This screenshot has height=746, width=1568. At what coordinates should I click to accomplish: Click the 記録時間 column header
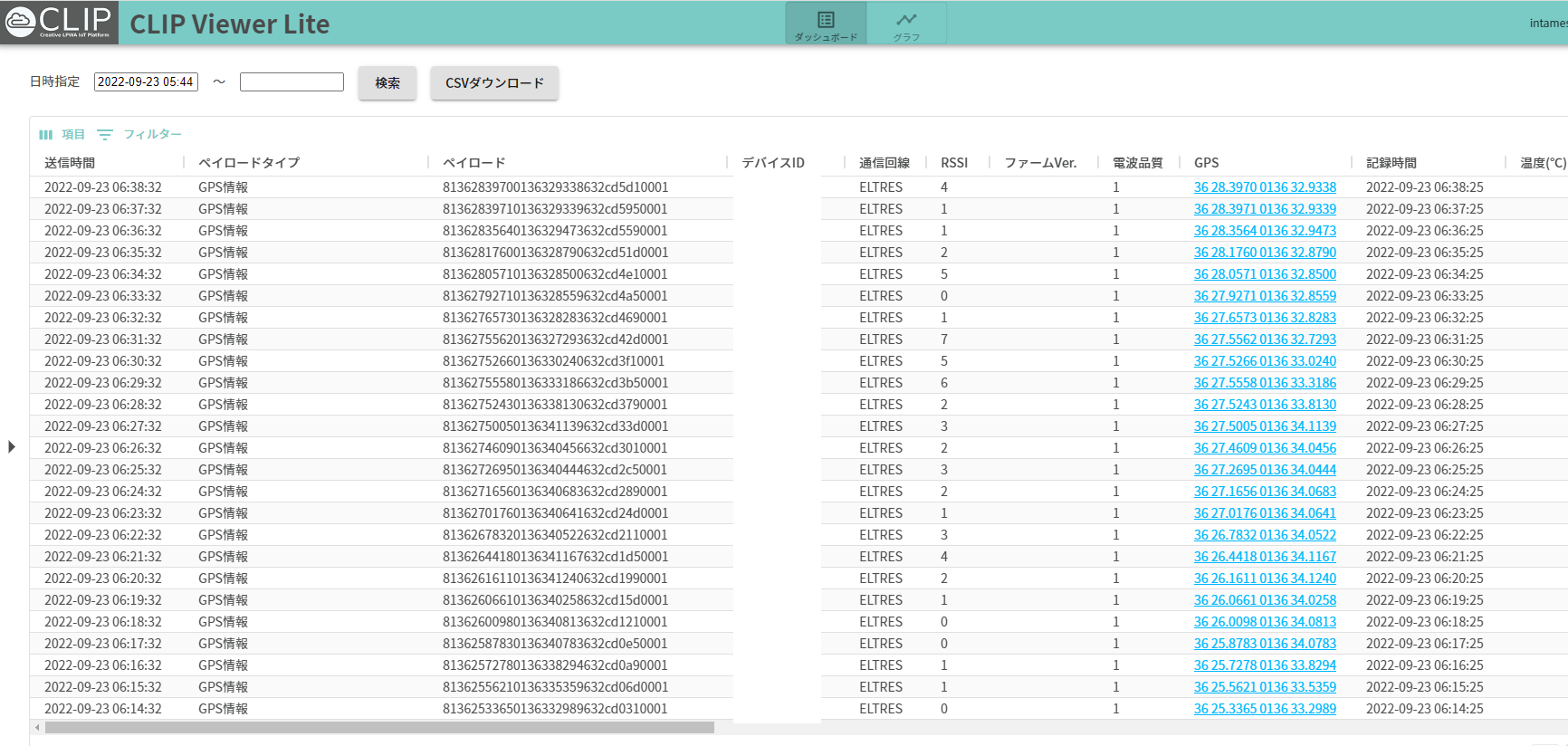[1391, 163]
